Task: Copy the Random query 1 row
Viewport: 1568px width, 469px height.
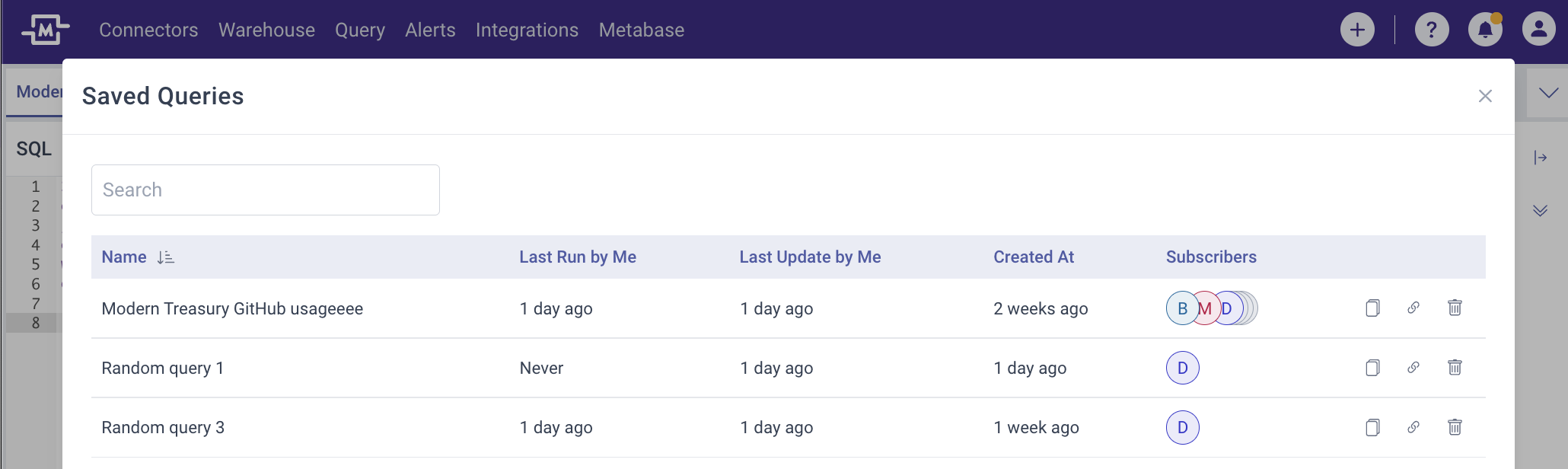Action: (x=1372, y=368)
